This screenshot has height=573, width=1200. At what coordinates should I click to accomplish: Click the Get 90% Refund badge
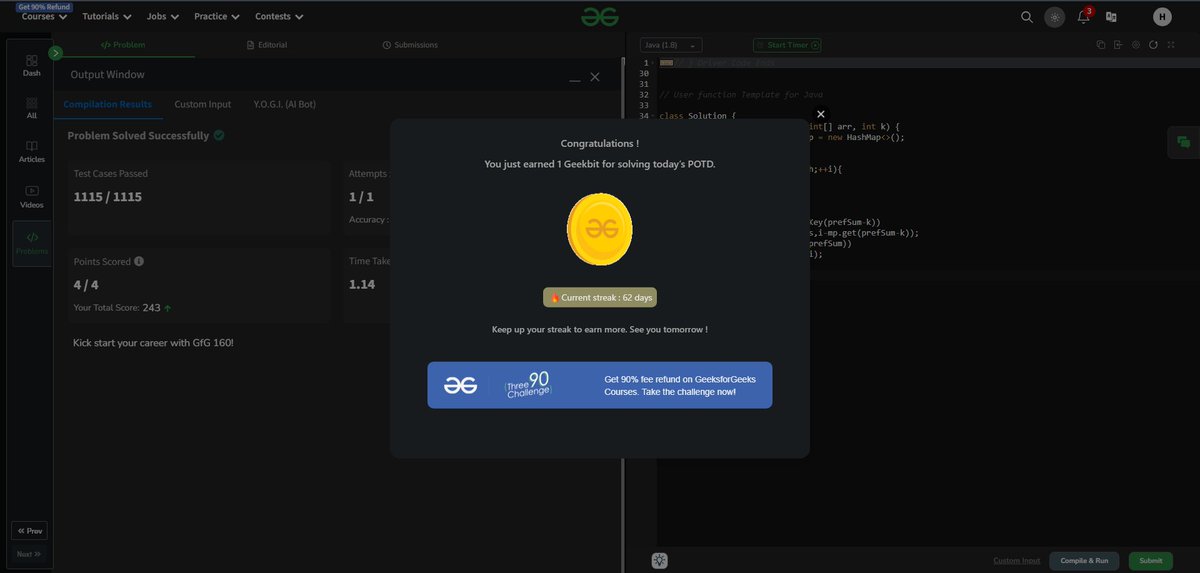pyautogui.click(x=44, y=6)
